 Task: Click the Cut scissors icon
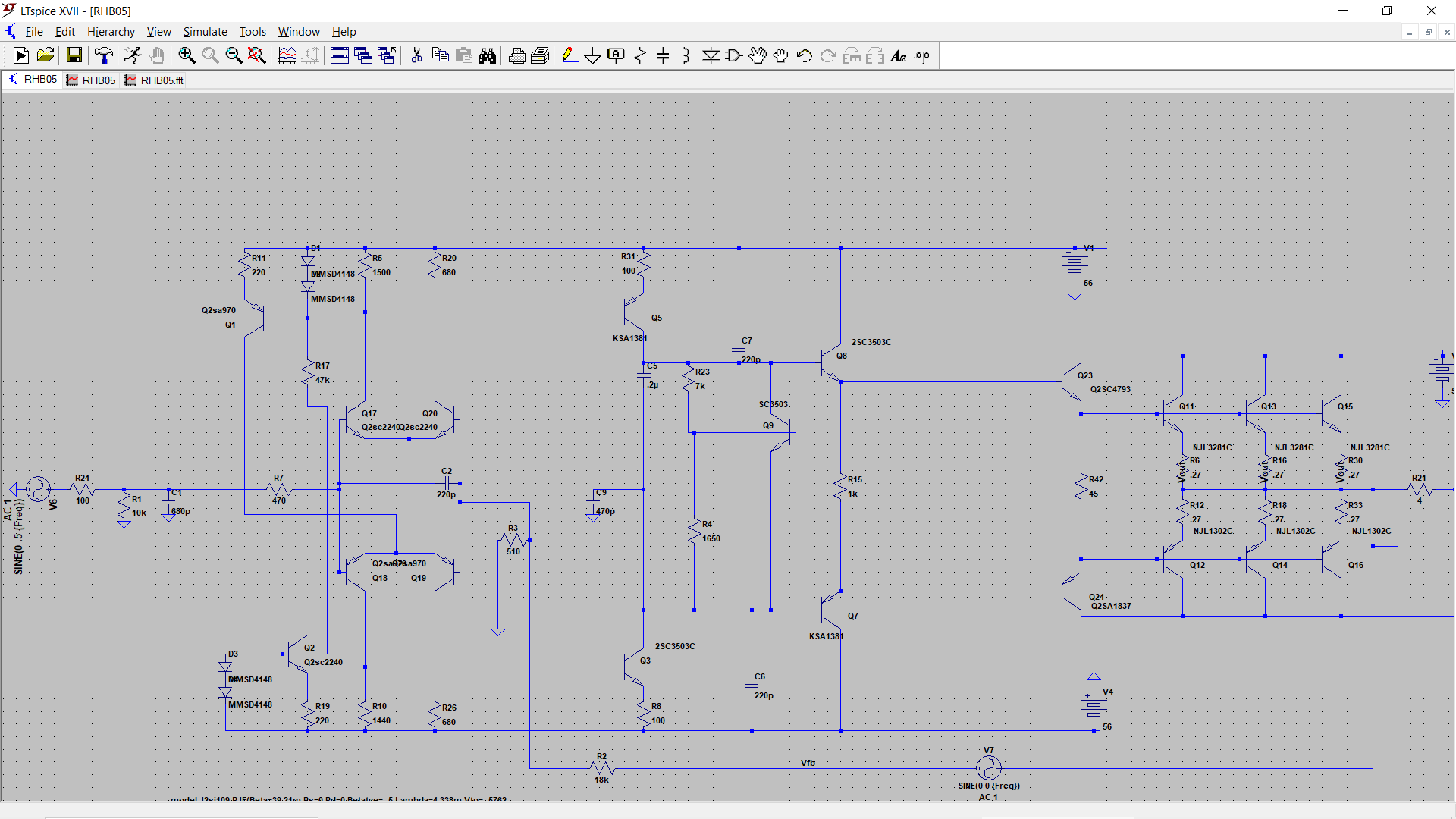point(416,55)
